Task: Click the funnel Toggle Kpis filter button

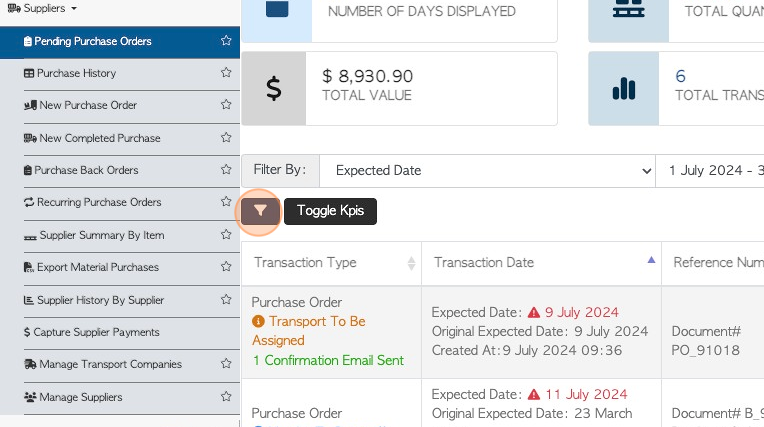Action: click(x=260, y=211)
